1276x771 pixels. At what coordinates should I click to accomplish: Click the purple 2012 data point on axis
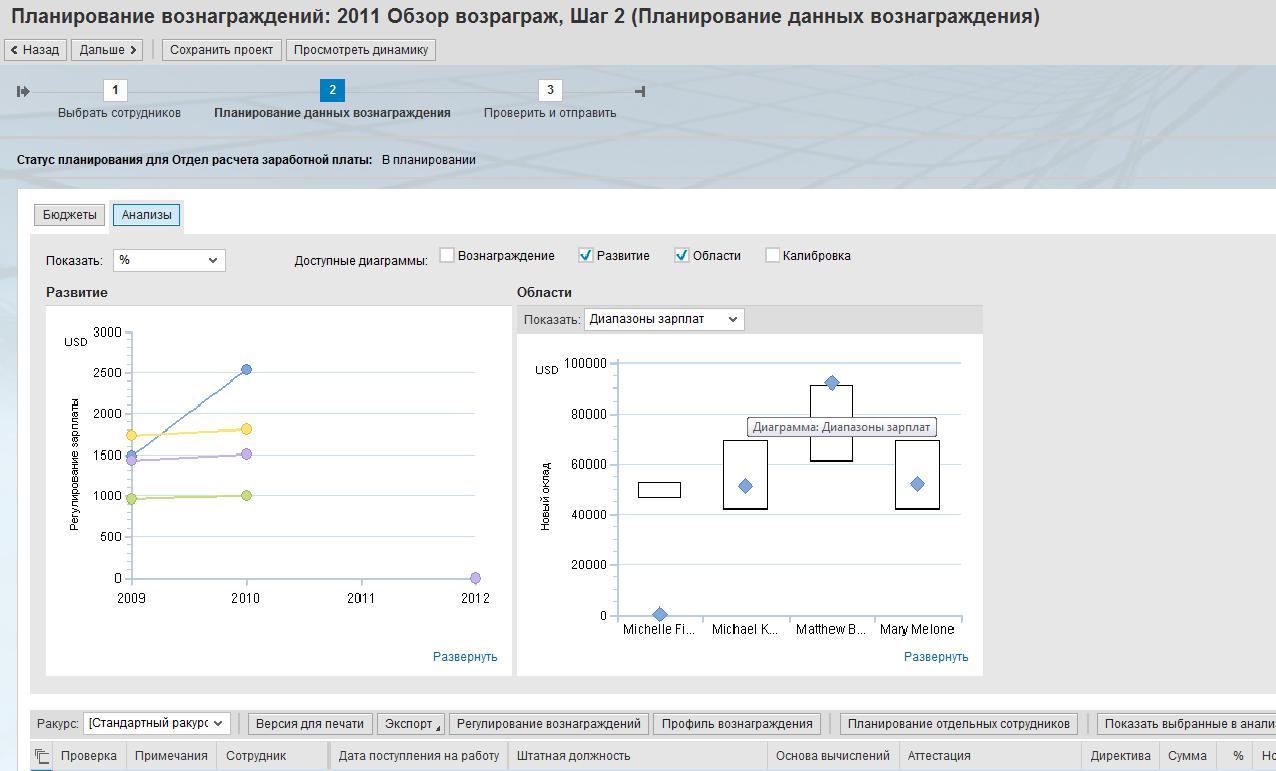(x=475, y=578)
